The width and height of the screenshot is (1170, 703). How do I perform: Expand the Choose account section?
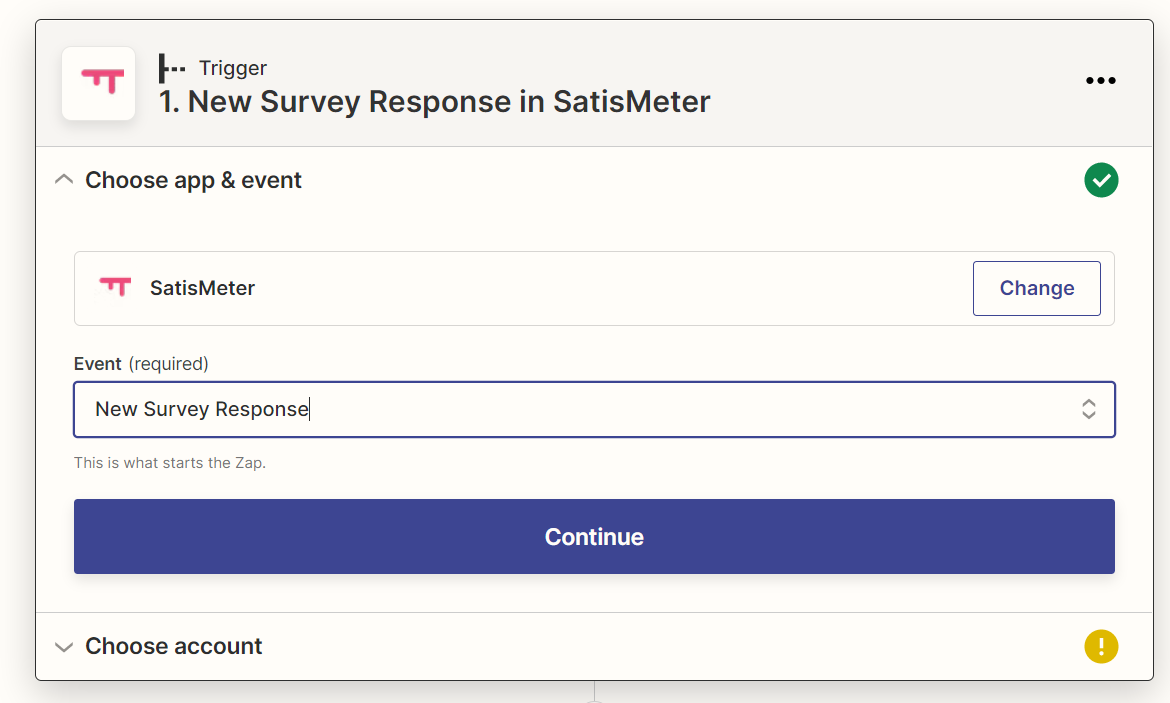(64, 646)
